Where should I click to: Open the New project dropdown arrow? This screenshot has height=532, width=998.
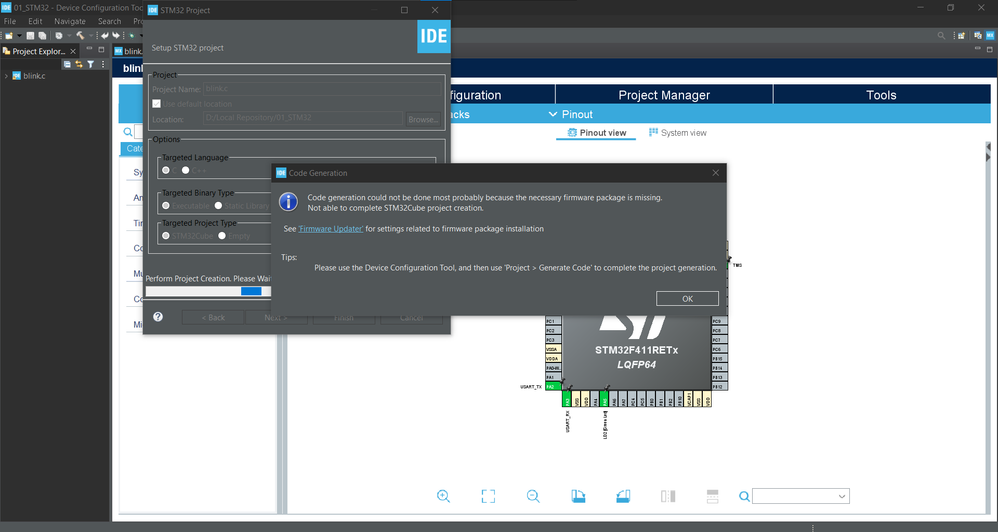19,36
